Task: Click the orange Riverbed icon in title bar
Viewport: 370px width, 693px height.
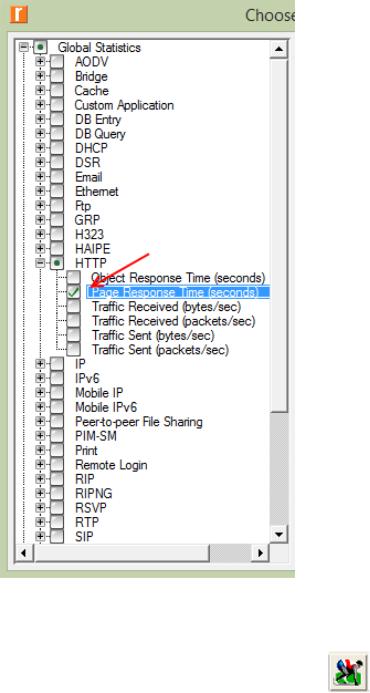Action: click(x=19, y=14)
